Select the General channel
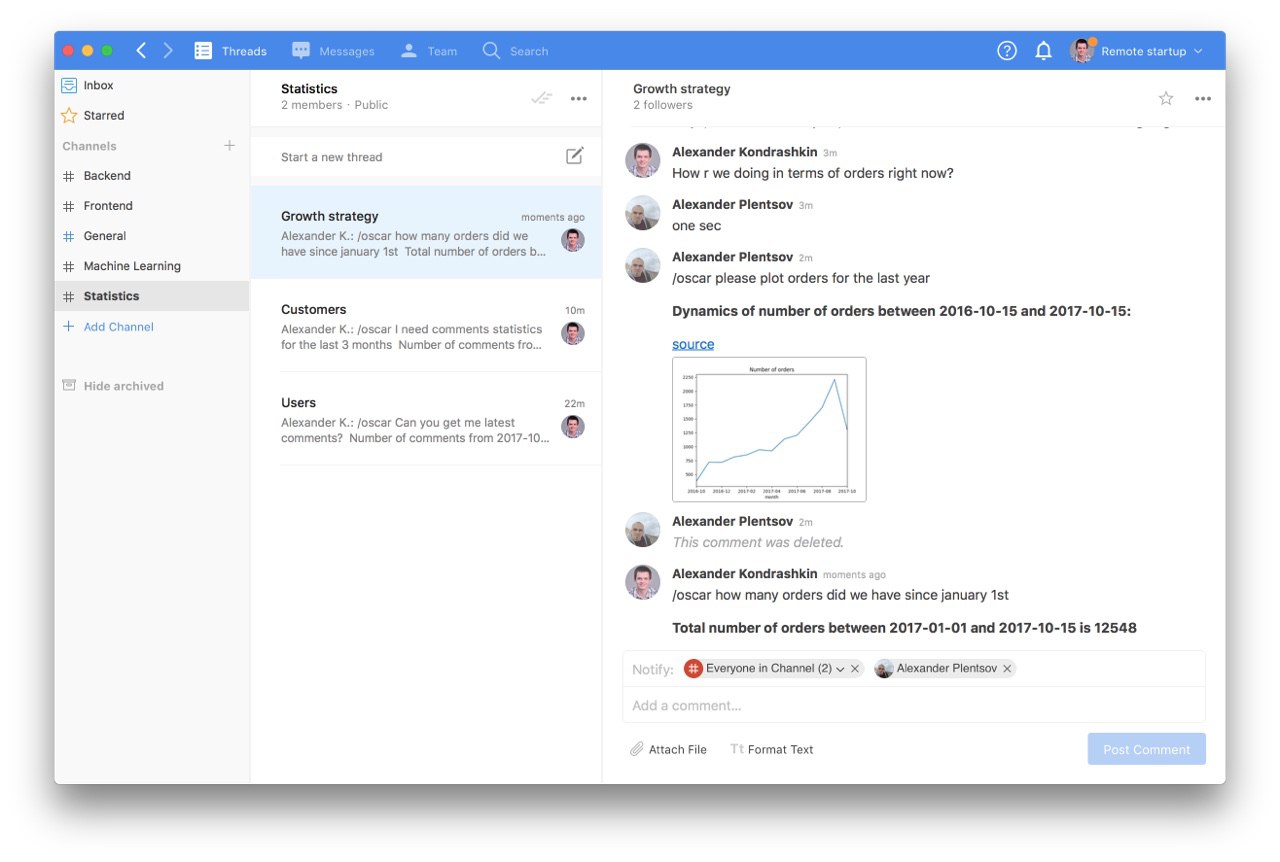Viewport: 1280px width, 862px height. pyautogui.click(x=151, y=236)
